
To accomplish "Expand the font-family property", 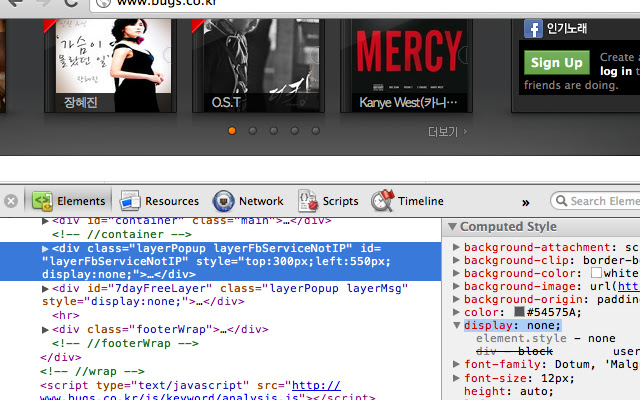I will click(x=456, y=364).
